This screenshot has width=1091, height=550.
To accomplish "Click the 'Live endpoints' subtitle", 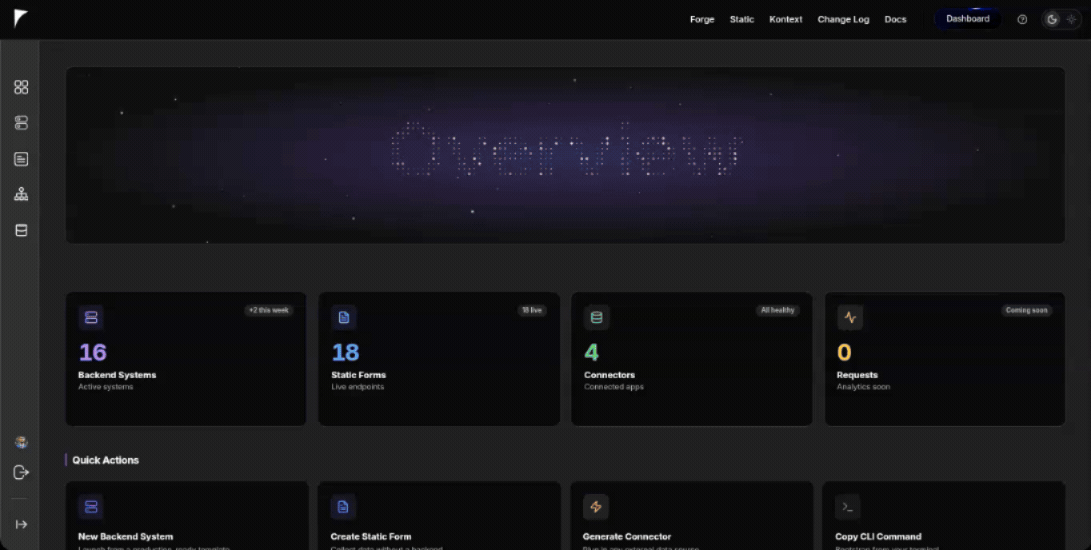I will [358, 386].
